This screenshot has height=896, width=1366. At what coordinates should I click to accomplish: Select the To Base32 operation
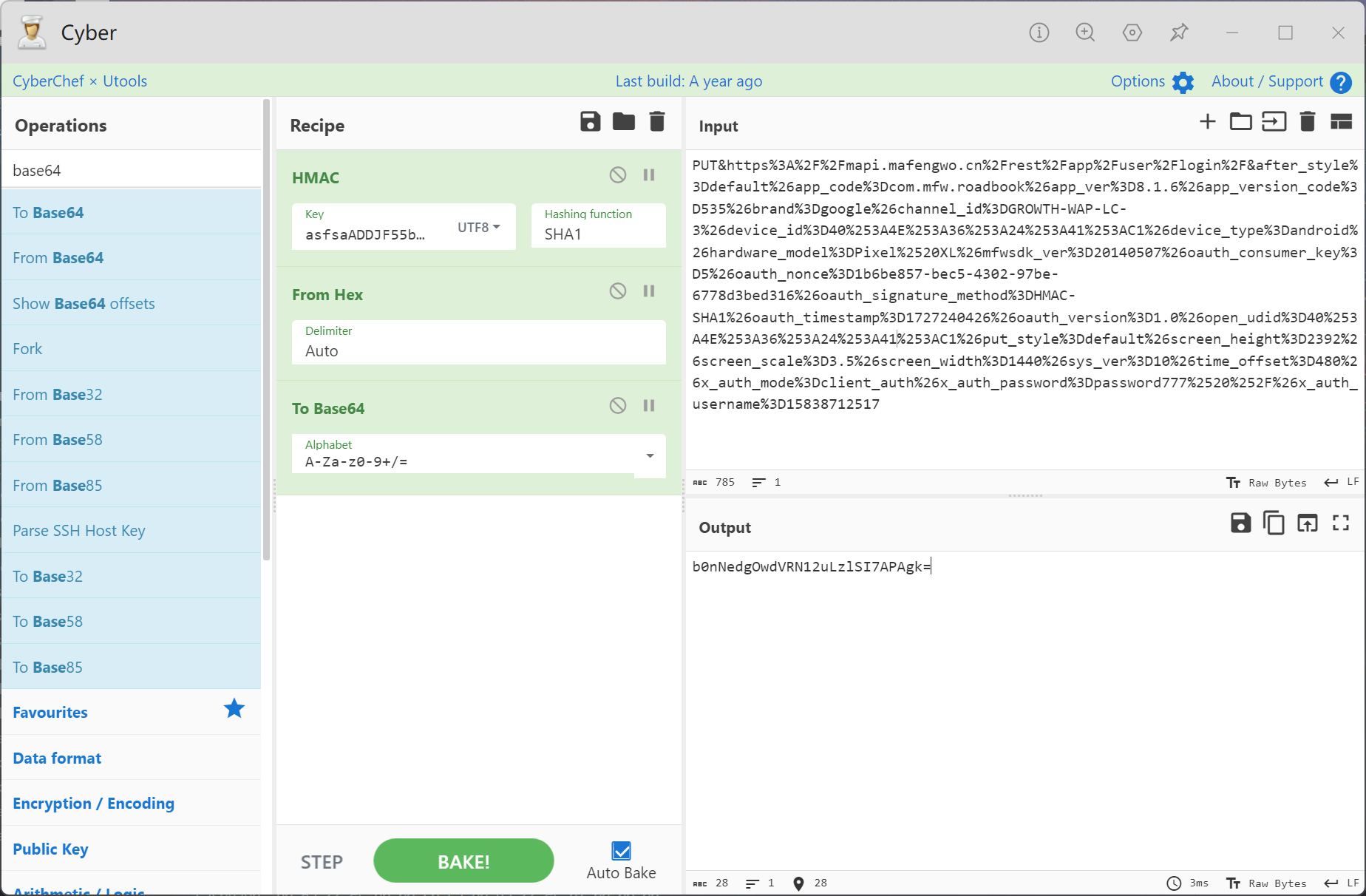point(132,577)
